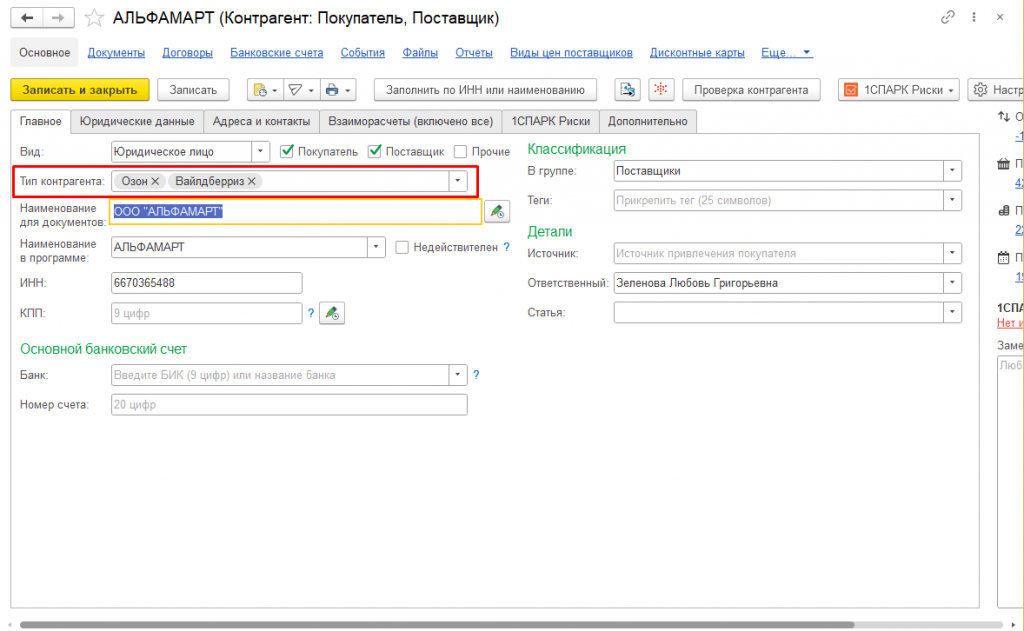The height and width of the screenshot is (631, 1024).
Task: Click the calendar icon in right panel
Action: 1004,257
